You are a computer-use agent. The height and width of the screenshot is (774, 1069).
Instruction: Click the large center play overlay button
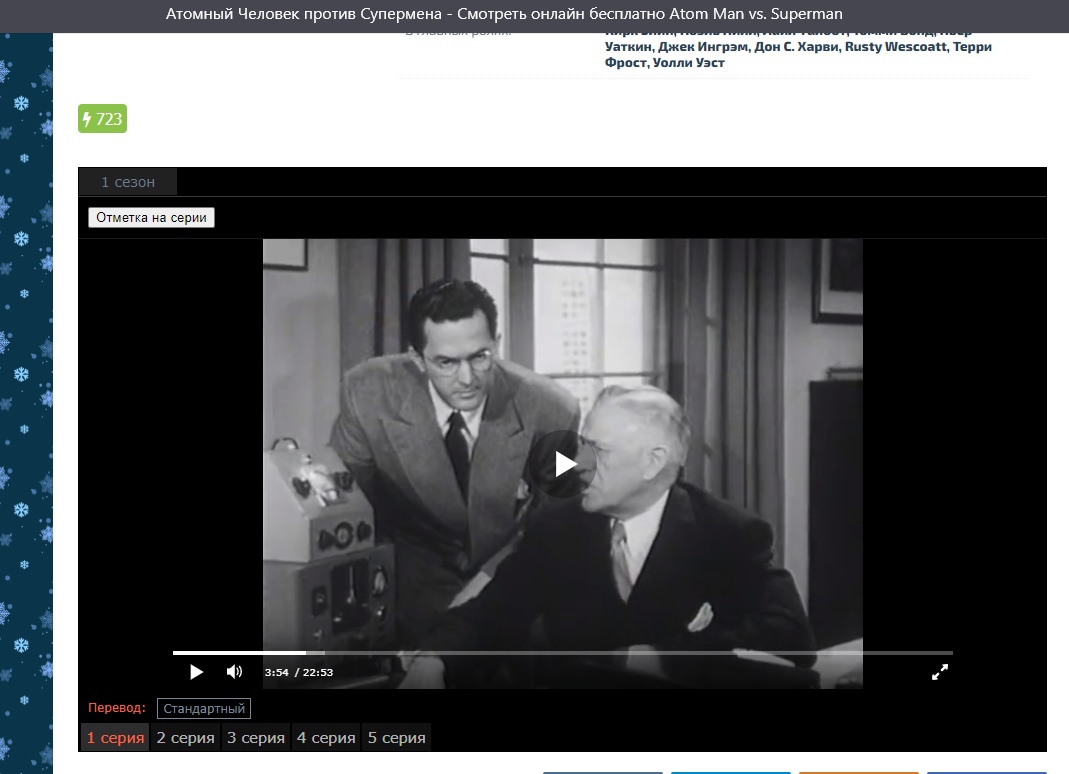[564, 464]
